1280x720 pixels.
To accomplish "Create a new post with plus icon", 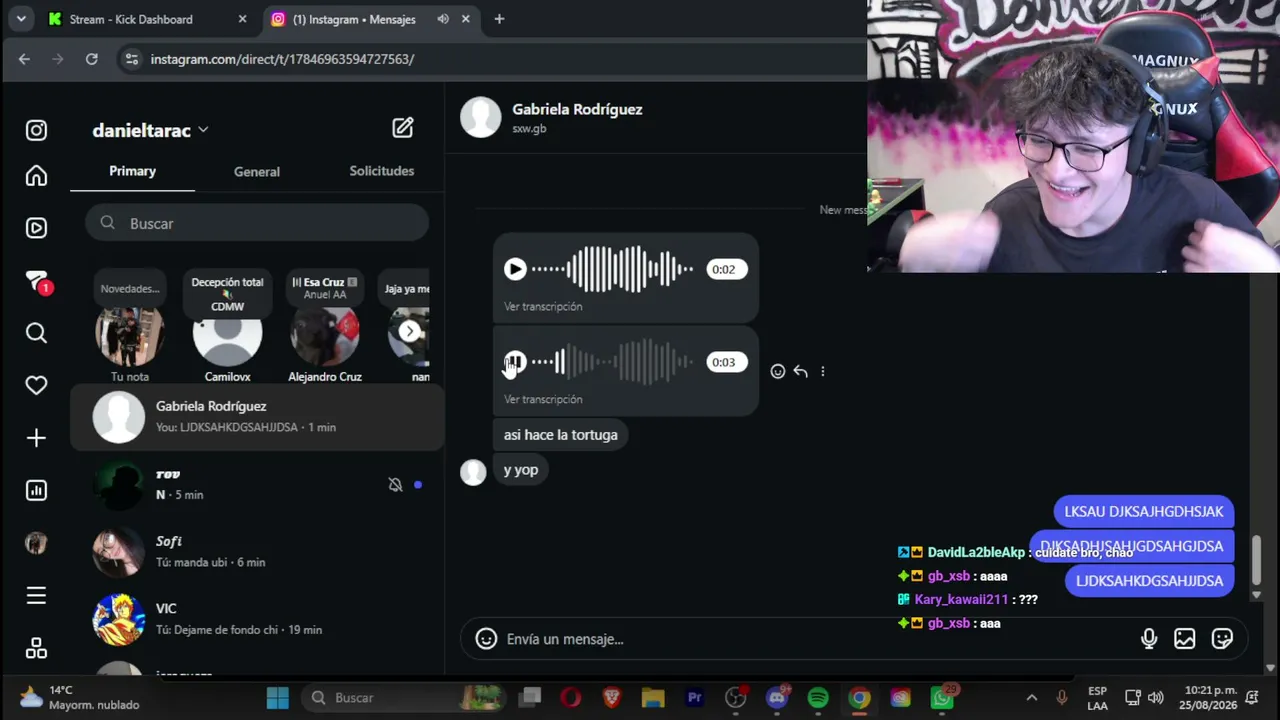I will tap(36, 438).
